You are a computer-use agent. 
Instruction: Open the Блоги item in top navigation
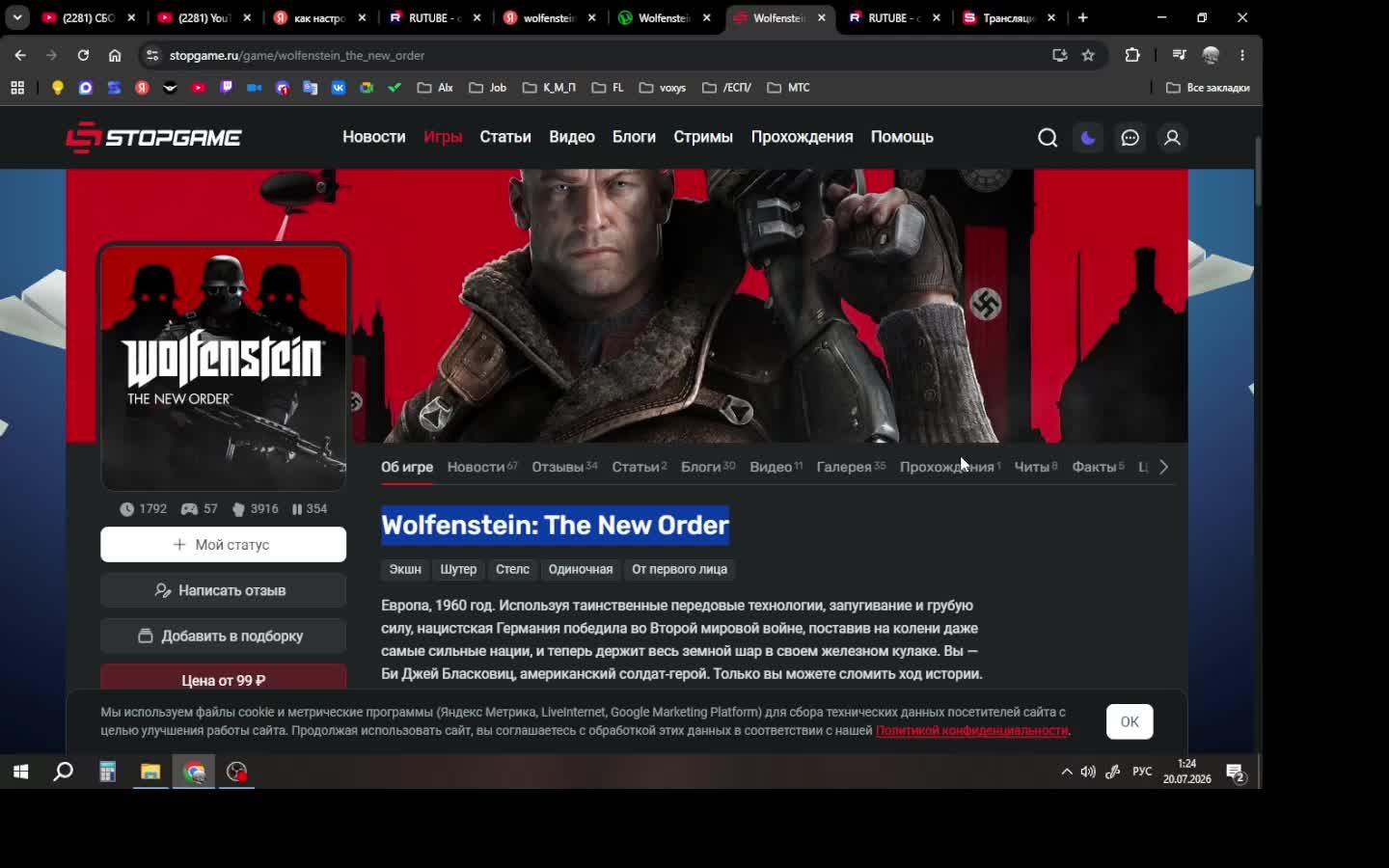click(x=634, y=137)
